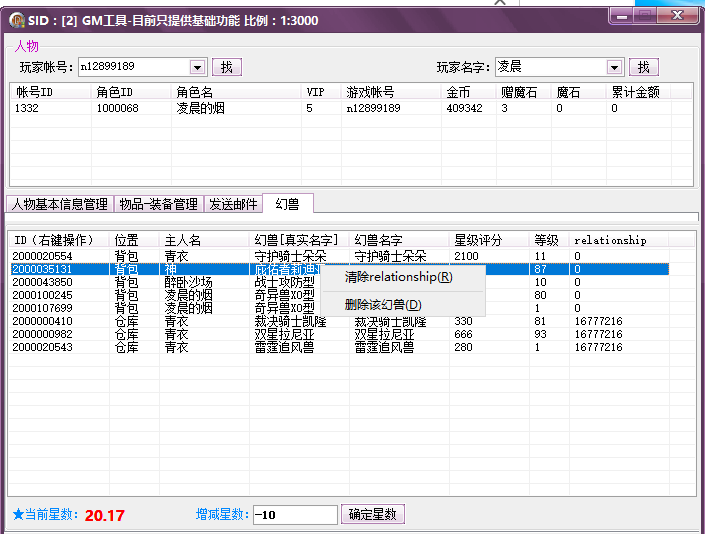Click 找 button next to 玩家帐号

[x=226, y=67]
